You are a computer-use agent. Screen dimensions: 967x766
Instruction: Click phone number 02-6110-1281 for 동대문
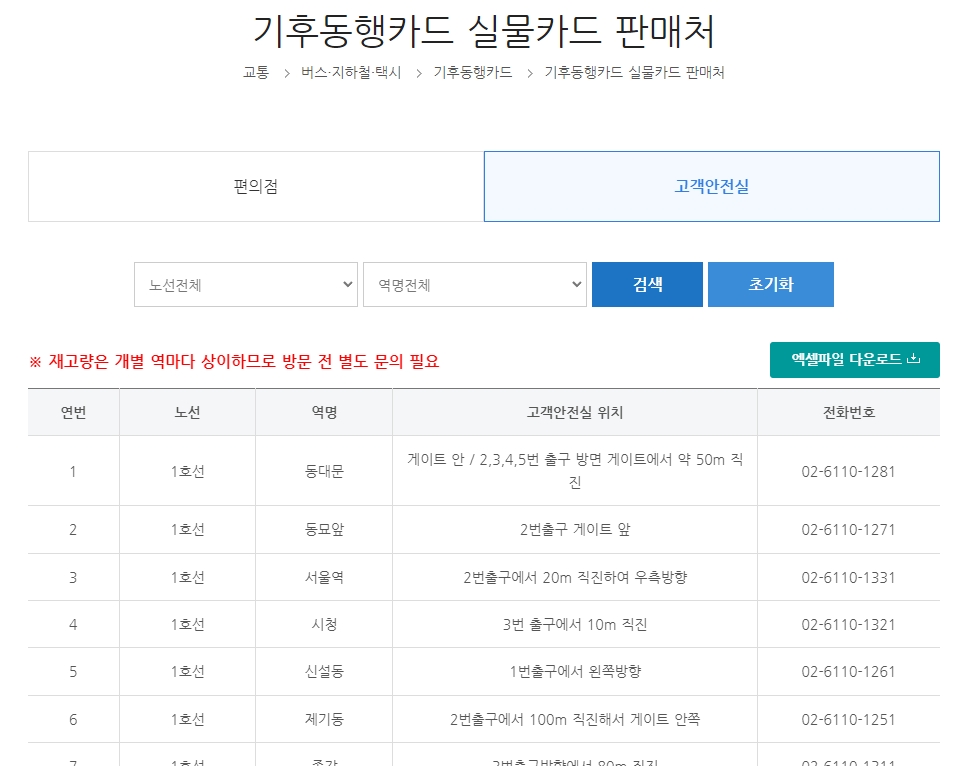pyautogui.click(x=849, y=470)
